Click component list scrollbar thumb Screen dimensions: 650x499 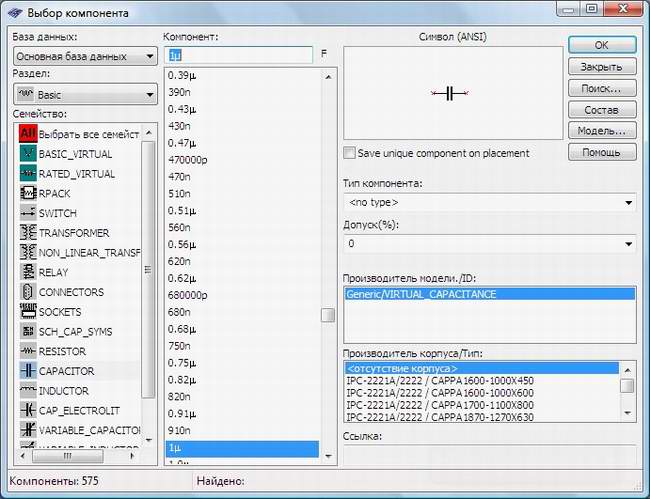[x=328, y=315]
